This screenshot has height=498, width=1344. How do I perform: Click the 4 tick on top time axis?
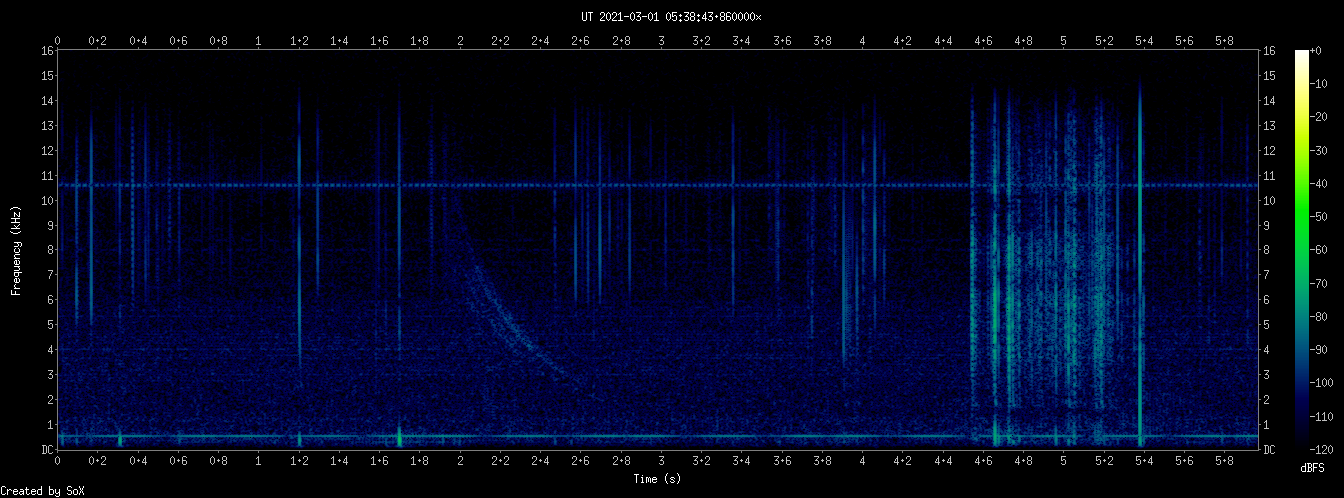click(x=862, y=41)
